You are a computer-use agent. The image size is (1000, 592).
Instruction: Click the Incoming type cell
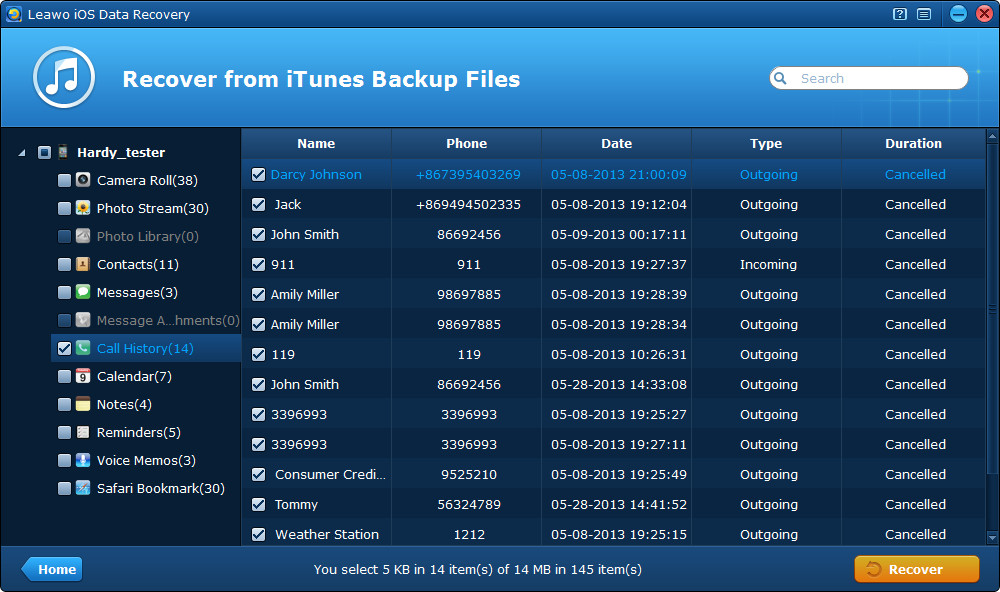click(x=768, y=265)
